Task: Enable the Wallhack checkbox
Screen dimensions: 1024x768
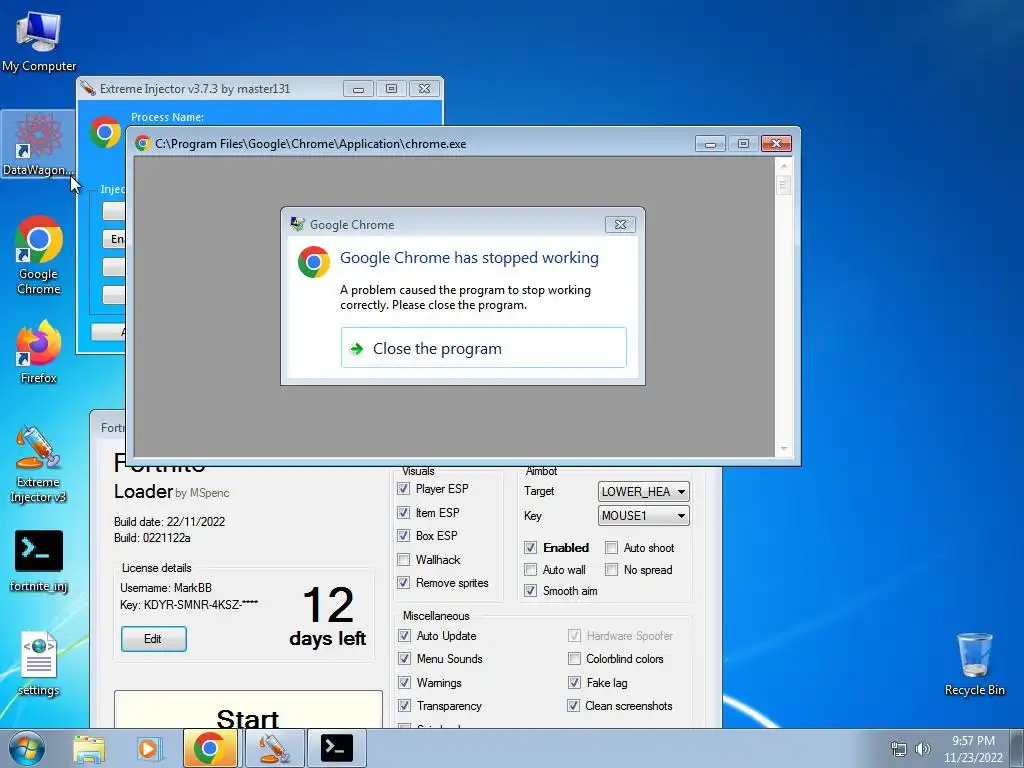Action: pyautogui.click(x=404, y=560)
